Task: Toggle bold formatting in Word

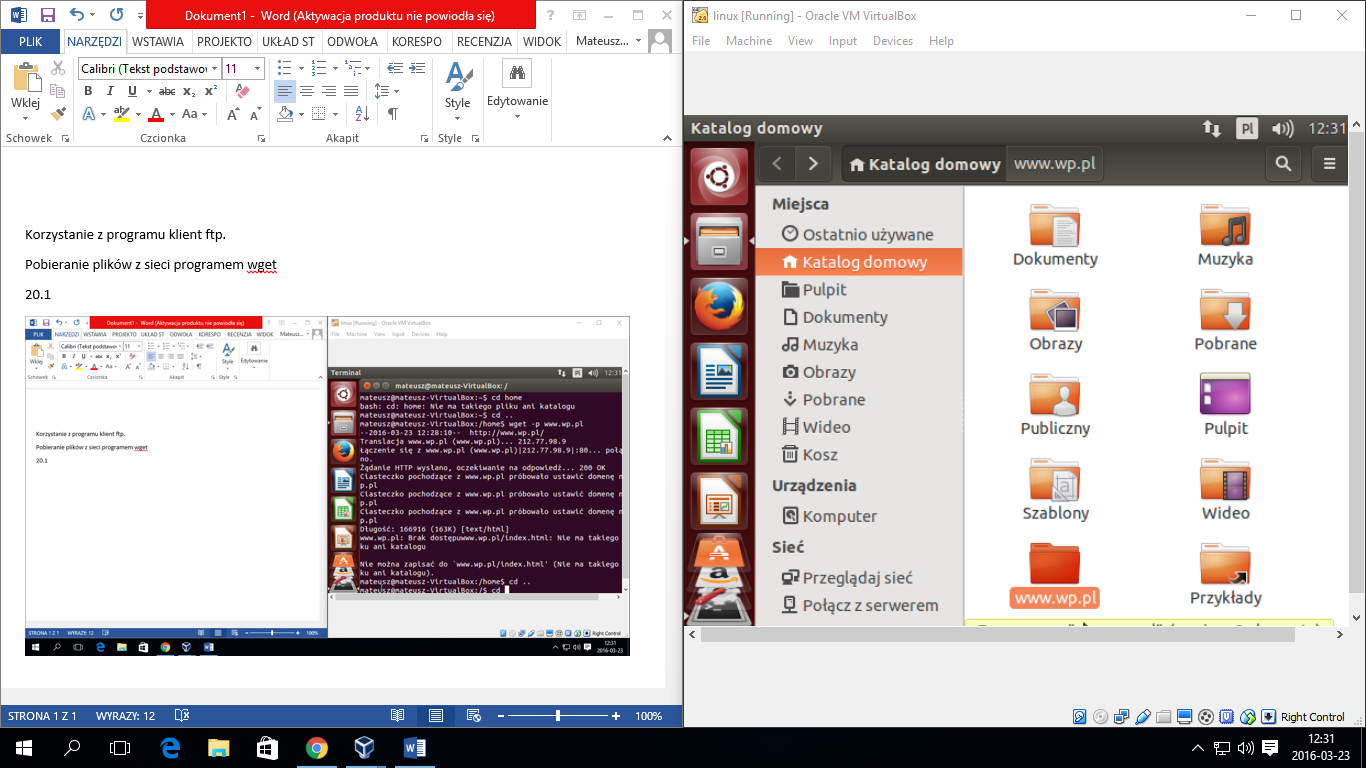Action: (x=88, y=91)
